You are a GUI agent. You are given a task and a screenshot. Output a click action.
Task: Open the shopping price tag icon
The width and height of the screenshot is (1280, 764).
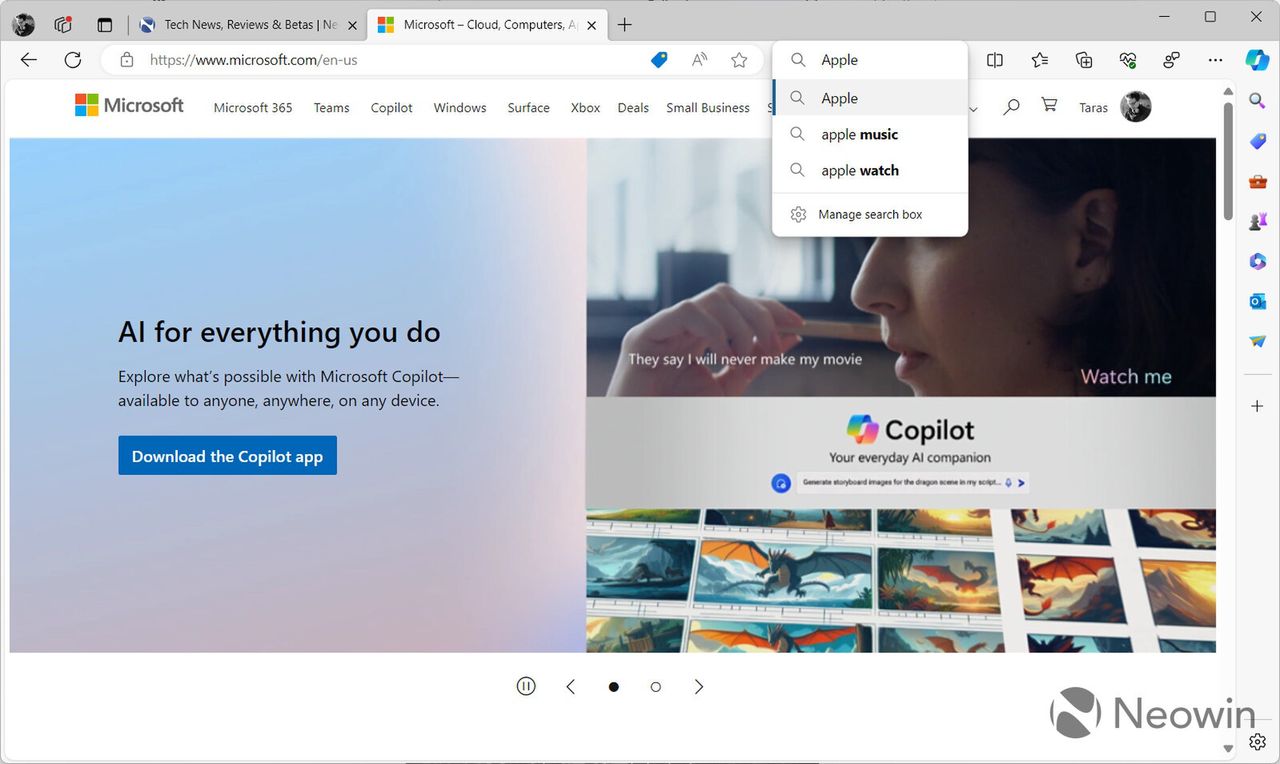[x=659, y=60]
